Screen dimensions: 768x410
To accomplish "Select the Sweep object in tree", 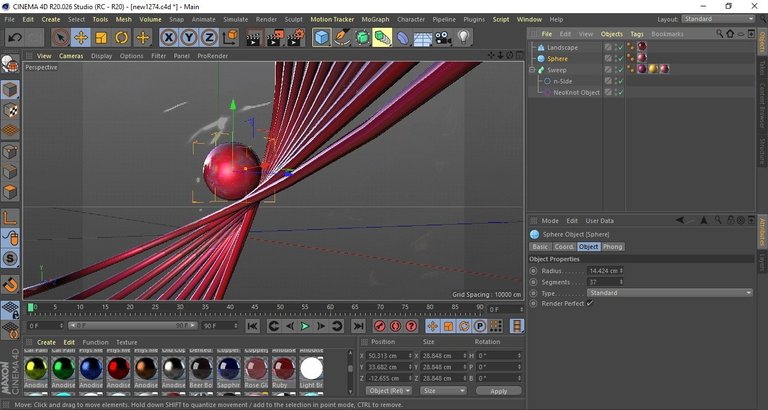I will (x=557, y=70).
